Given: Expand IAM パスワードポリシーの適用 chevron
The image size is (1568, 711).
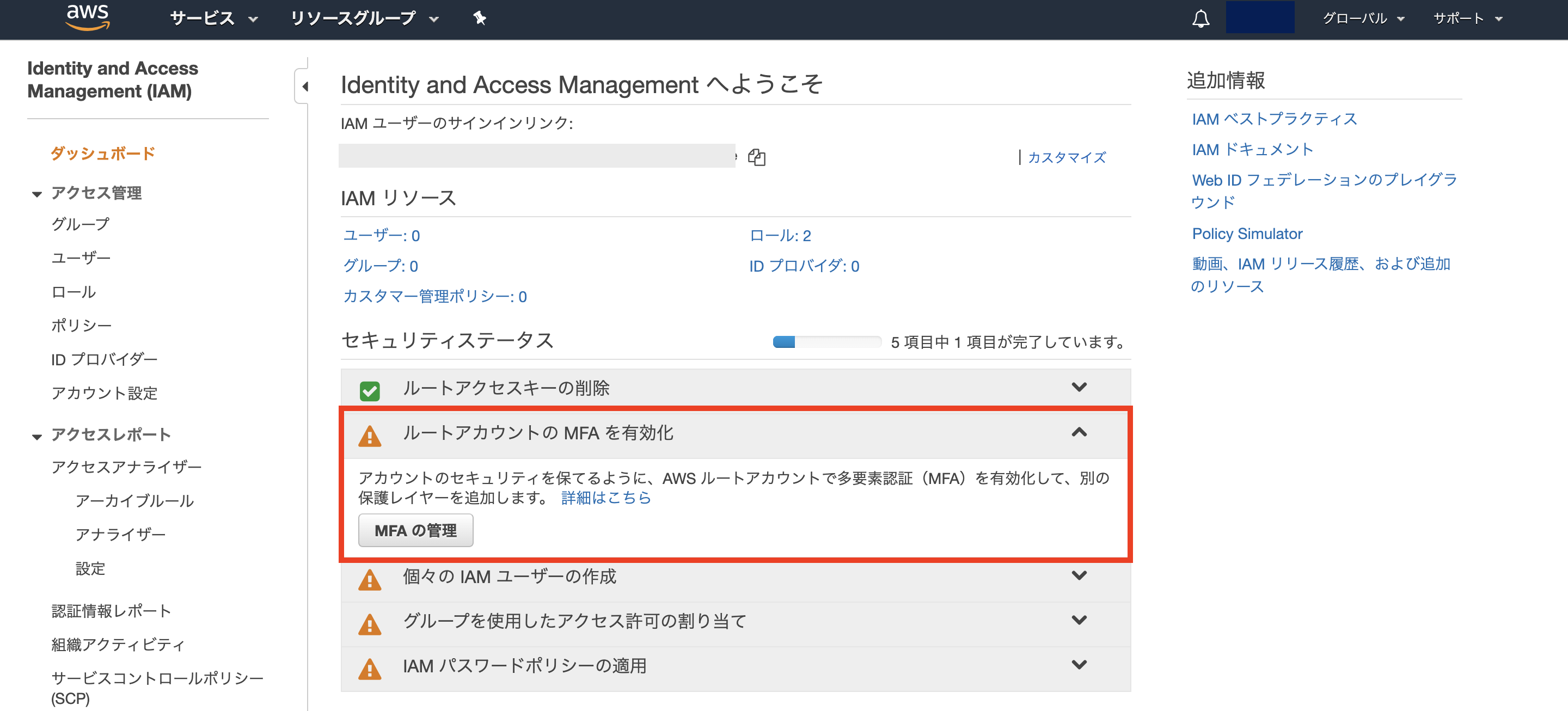Looking at the screenshot, I should [1079, 665].
